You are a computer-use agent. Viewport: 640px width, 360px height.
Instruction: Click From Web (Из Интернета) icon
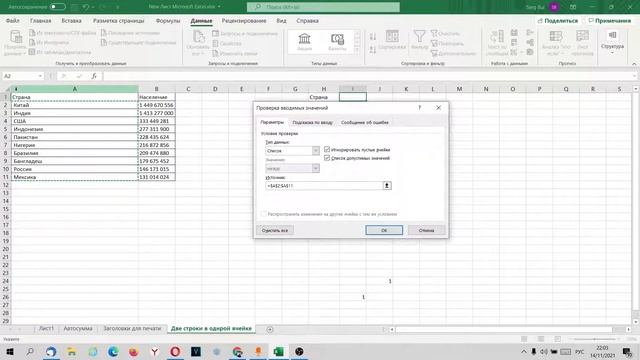pos(32,42)
